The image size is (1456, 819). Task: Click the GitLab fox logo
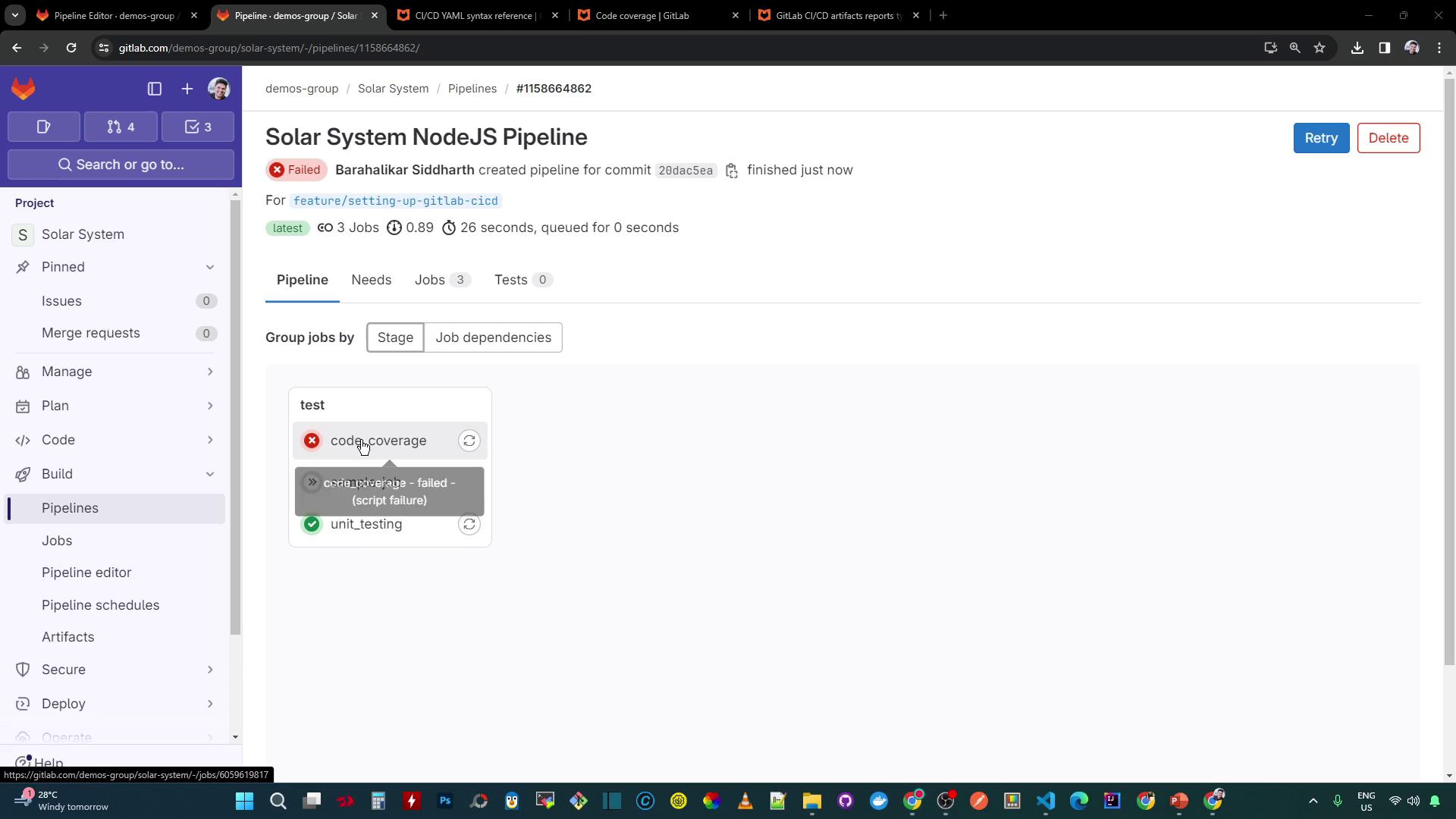pos(24,89)
